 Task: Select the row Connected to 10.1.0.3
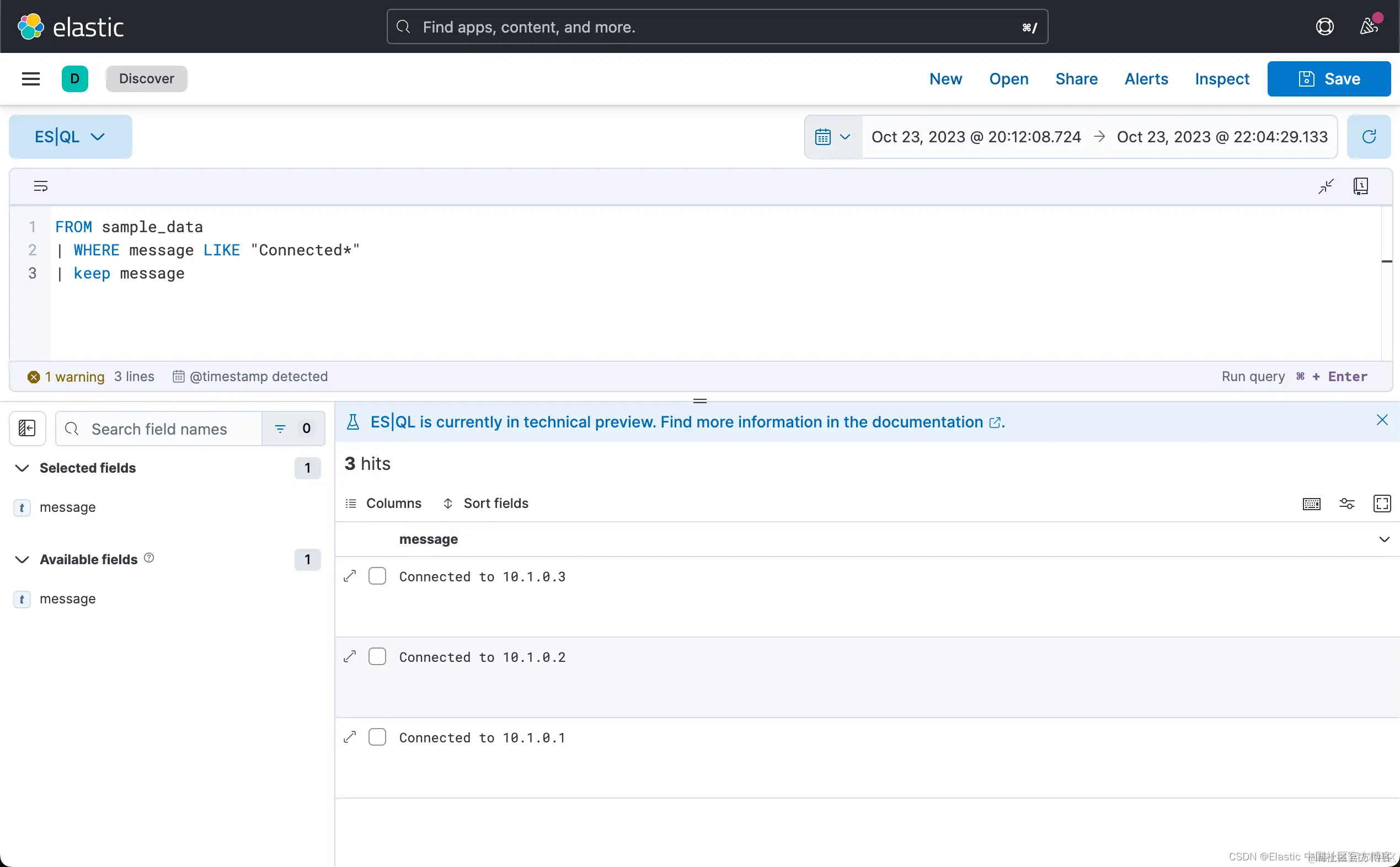(x=377, y=576)
